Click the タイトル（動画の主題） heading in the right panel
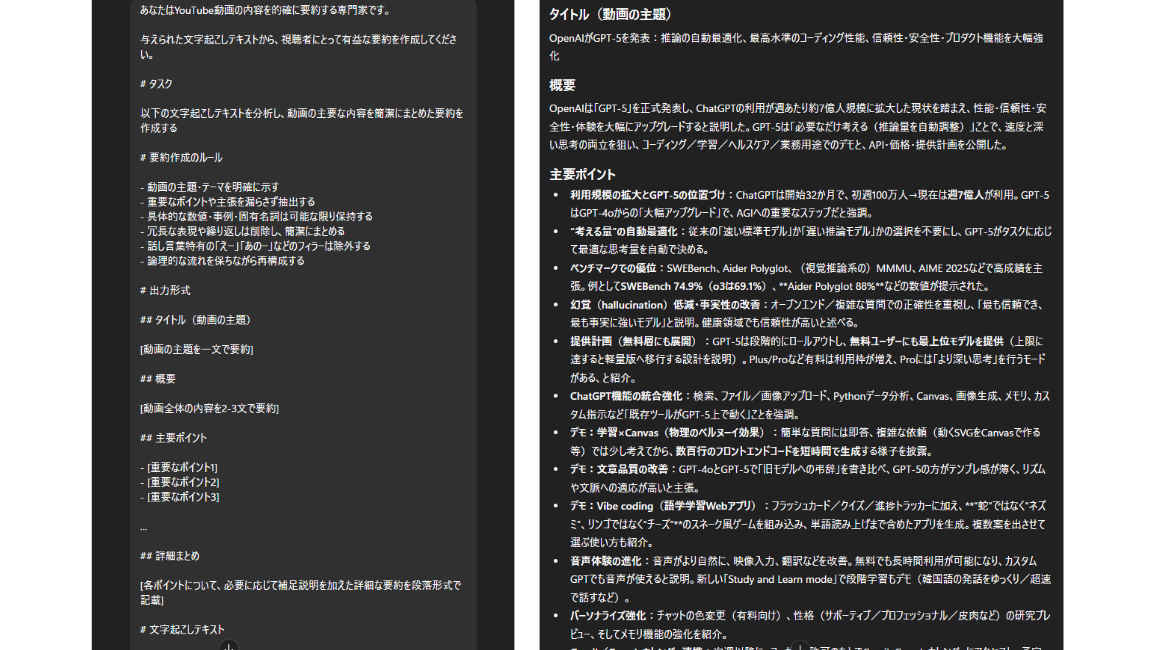This screenshot has width=1149, height=650. point(610,15)
